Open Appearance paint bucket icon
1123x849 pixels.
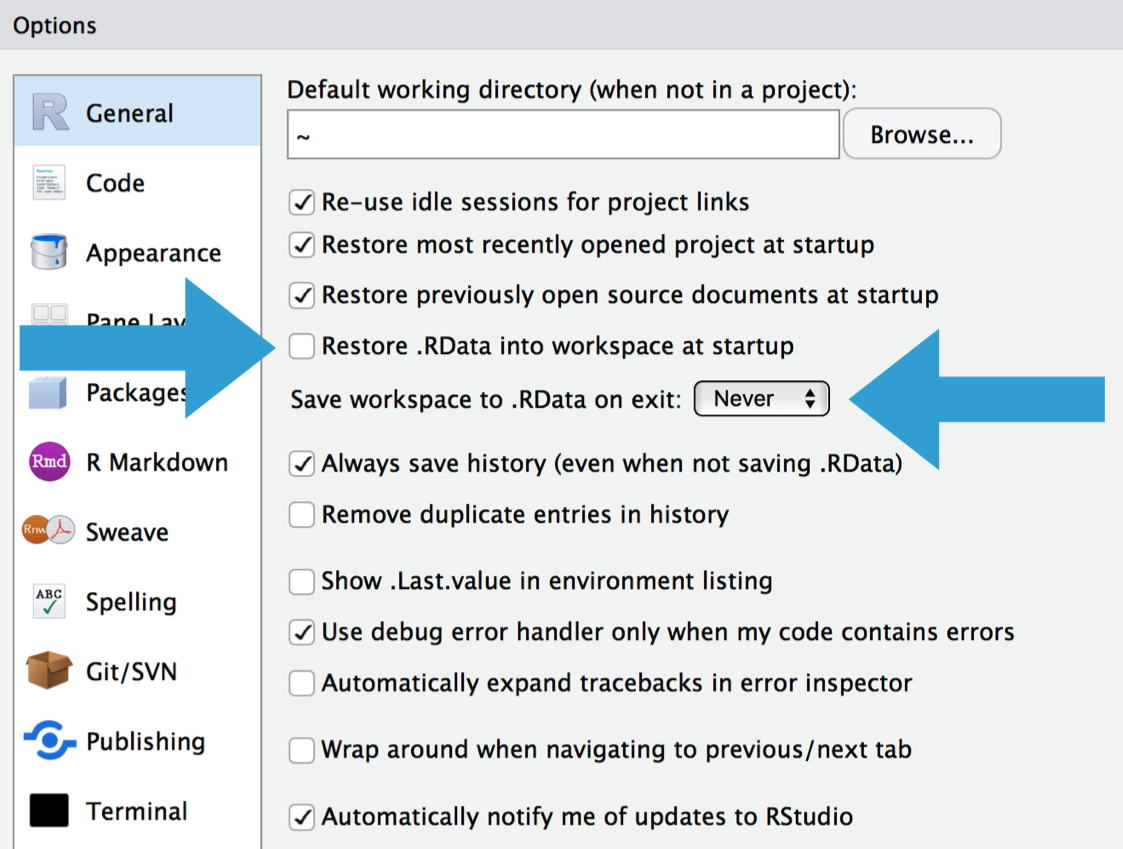click(49, 251)
